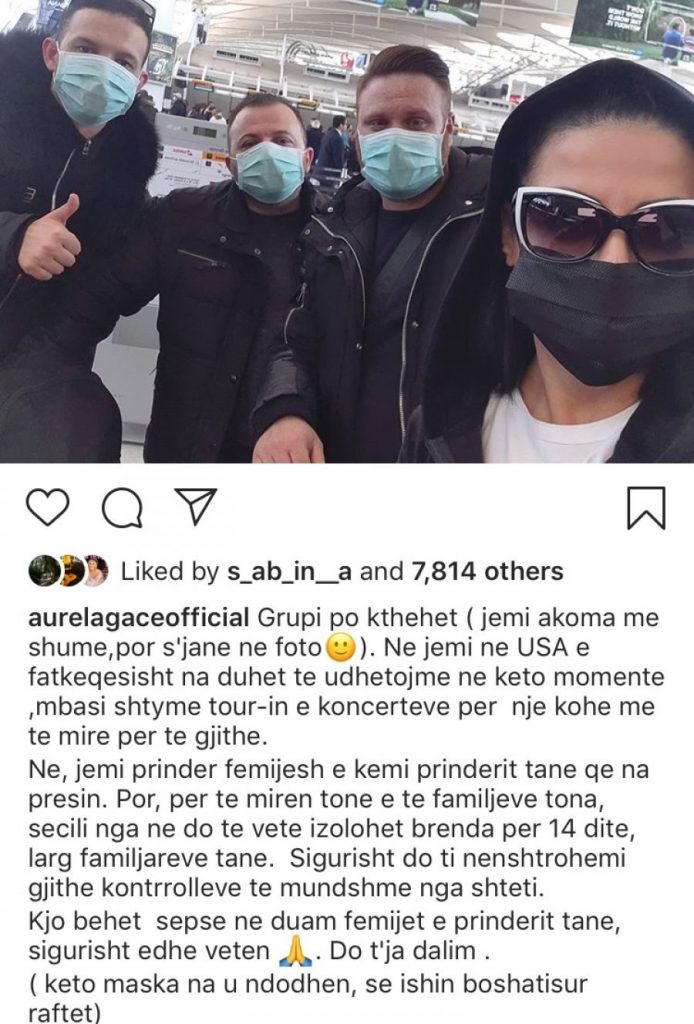Screen dimensions: 694x1024
Task: View the 7,814 others likes list
Action: coord(487,571)
